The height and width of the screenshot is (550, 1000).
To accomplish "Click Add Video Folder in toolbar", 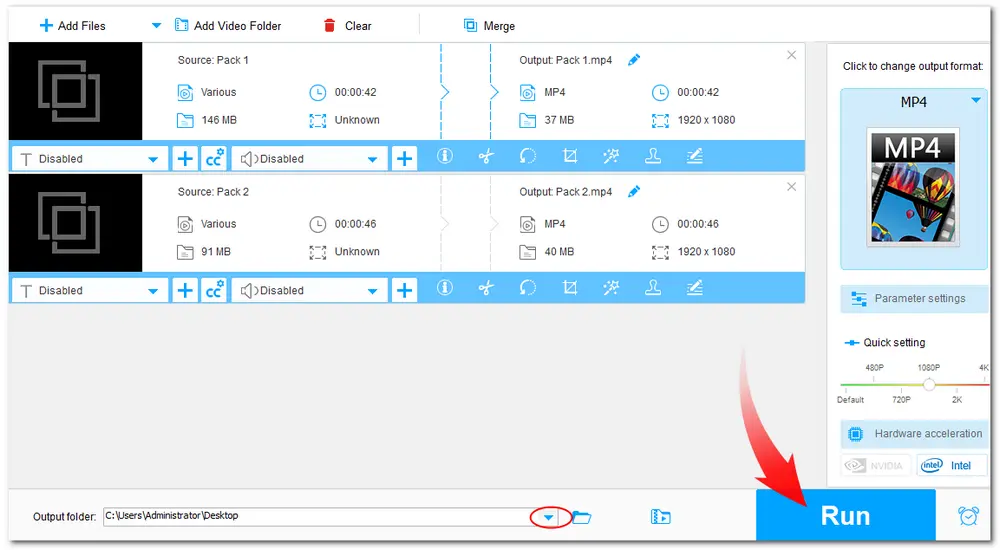I will pos(227,25).
